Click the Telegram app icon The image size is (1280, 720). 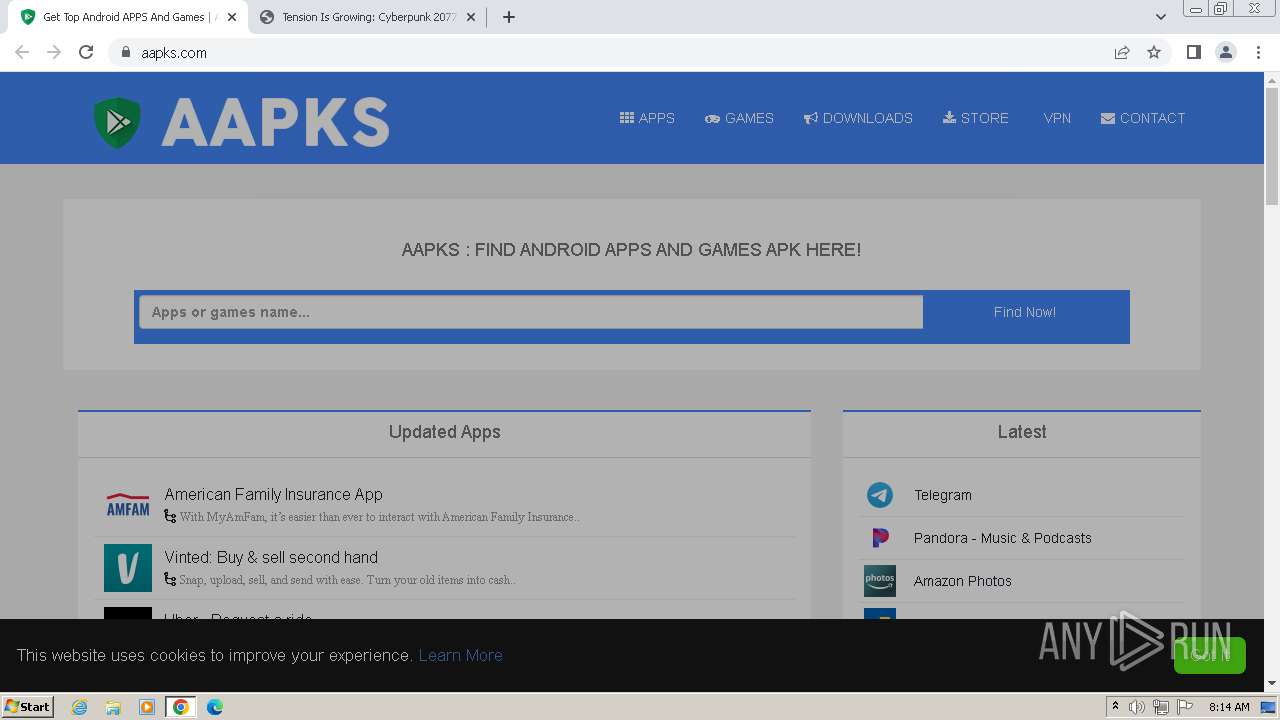point(880,495)
